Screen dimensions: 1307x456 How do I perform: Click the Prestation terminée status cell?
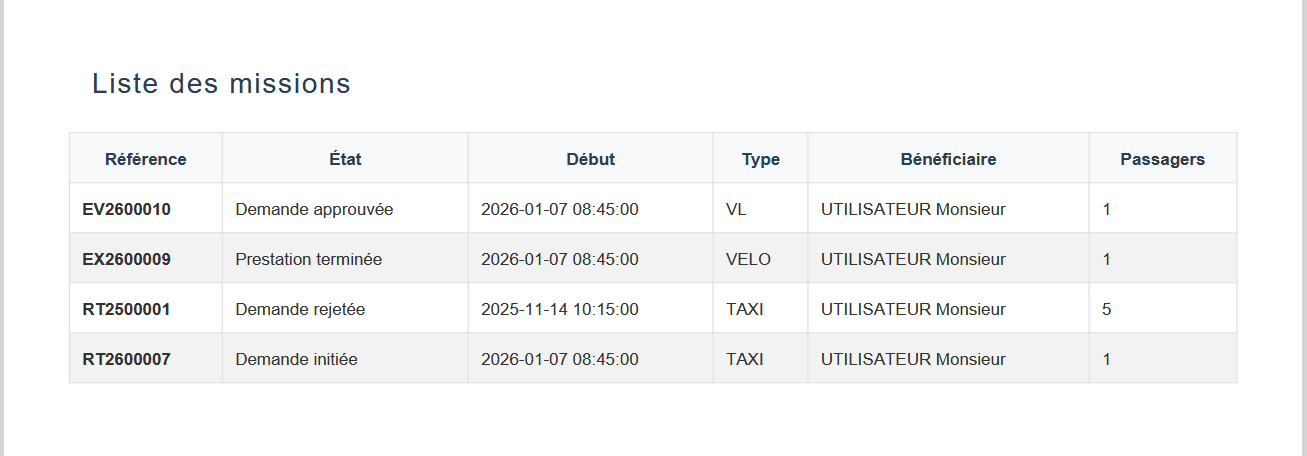pos(308,260)
